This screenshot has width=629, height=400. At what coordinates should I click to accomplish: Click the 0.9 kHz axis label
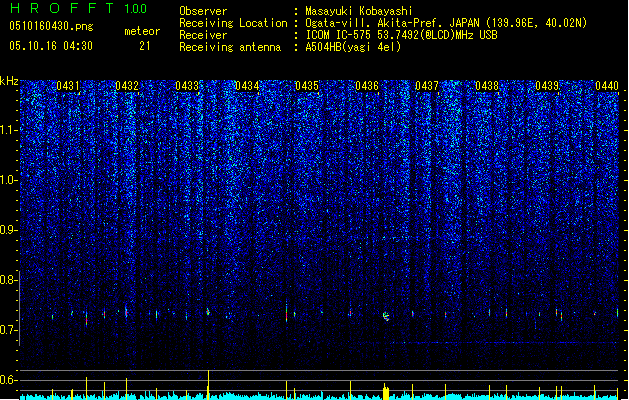pos(9,230)
